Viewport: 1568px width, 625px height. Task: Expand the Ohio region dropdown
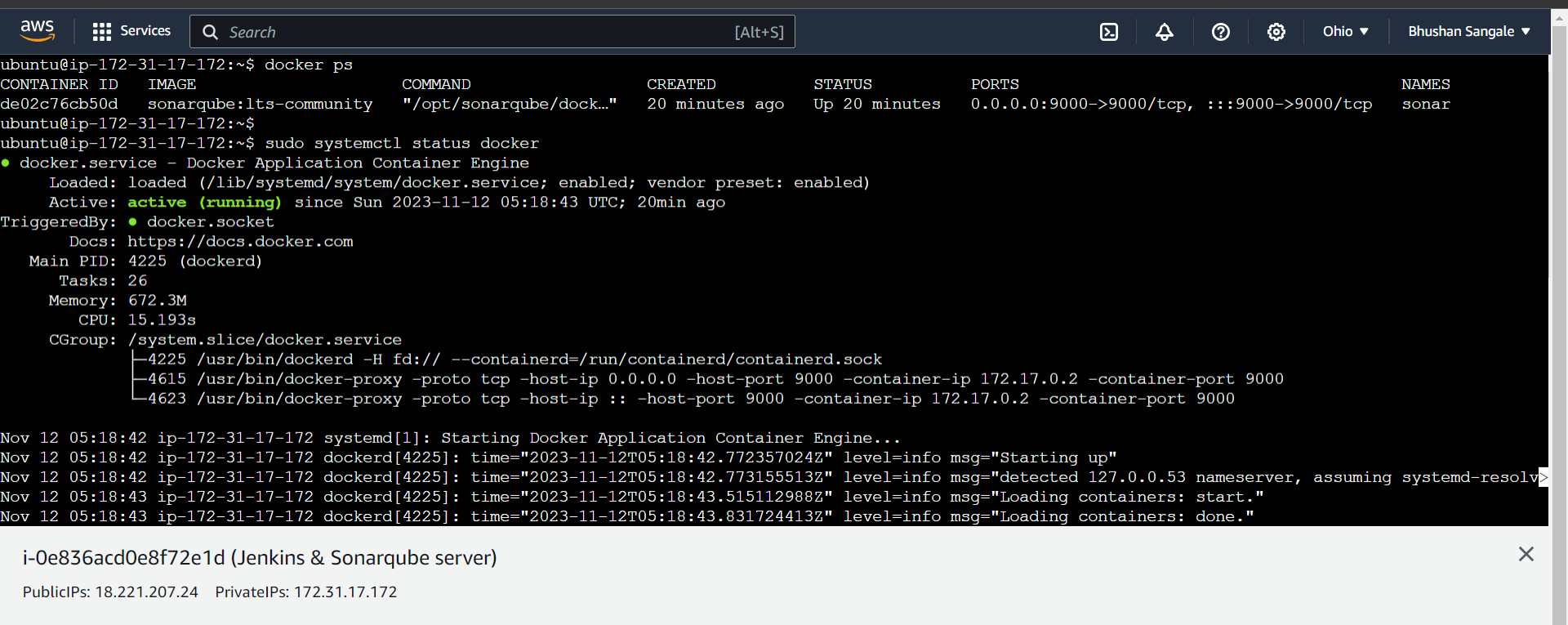click(1346, 31)
